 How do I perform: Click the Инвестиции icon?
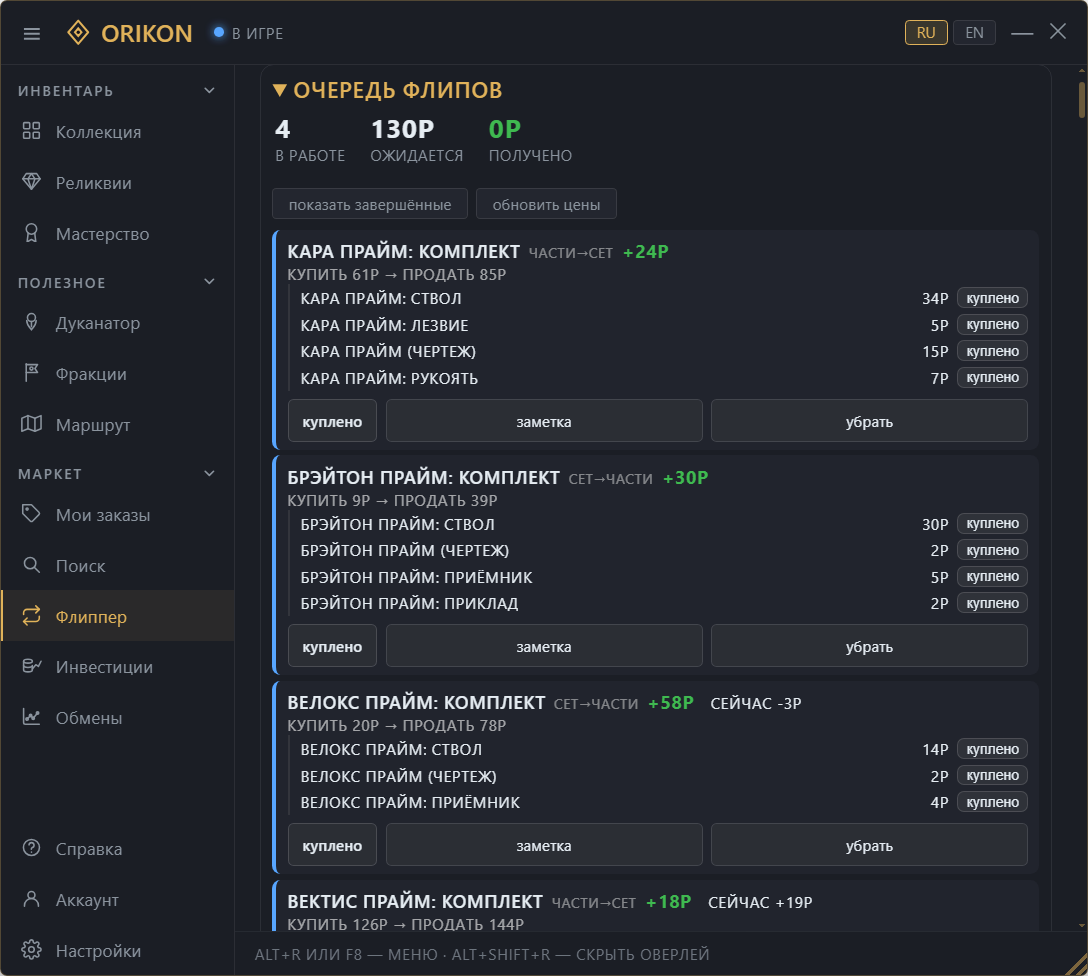[31, 666]
